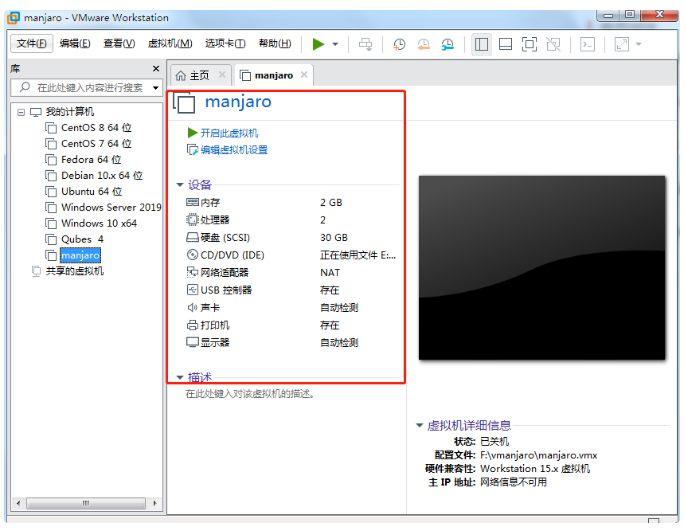Image resolution: width=686 pixels, height=532 pixels.
Task: Close the 主页 tab
Action: click(x=222, y=74)
